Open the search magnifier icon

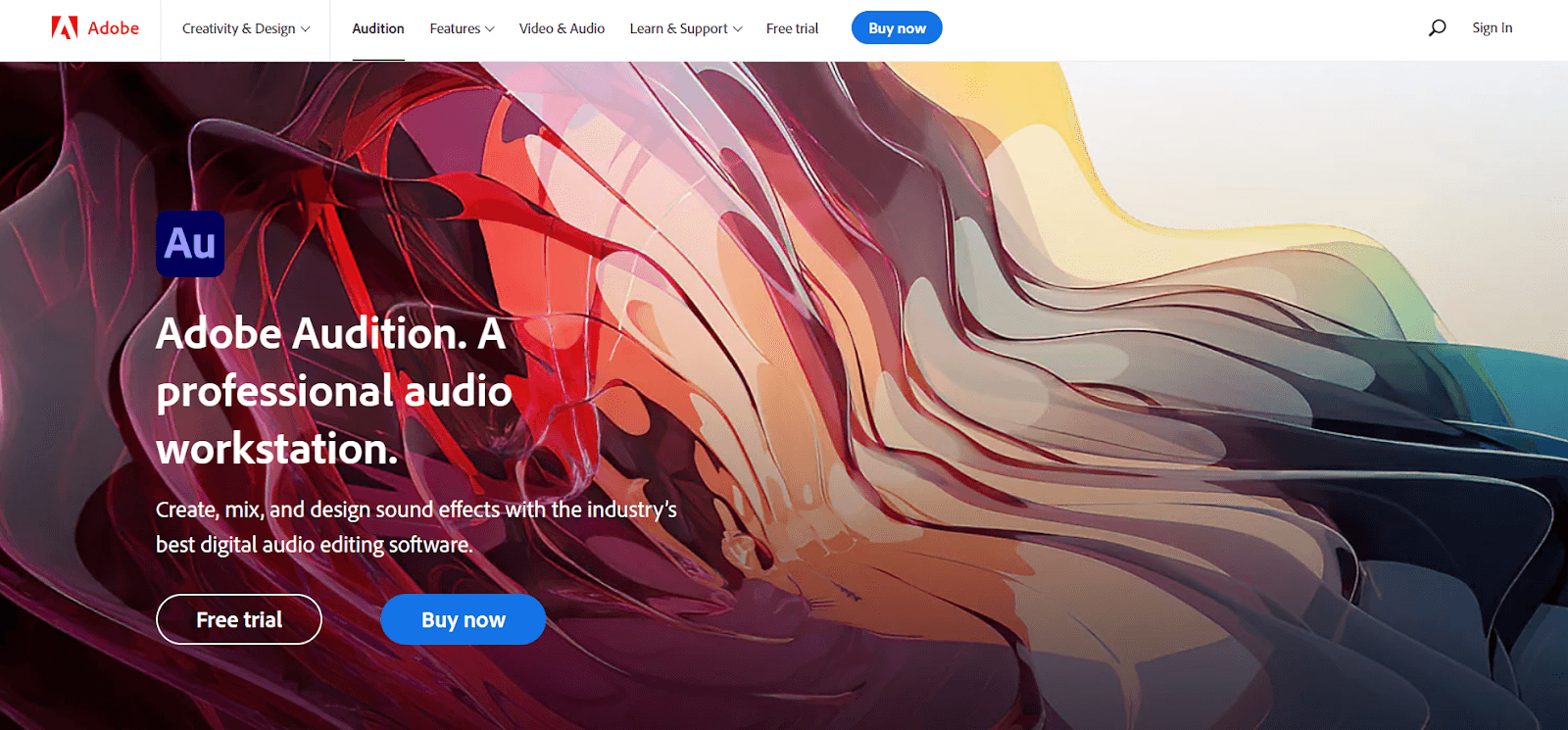tap(1437, 28)
